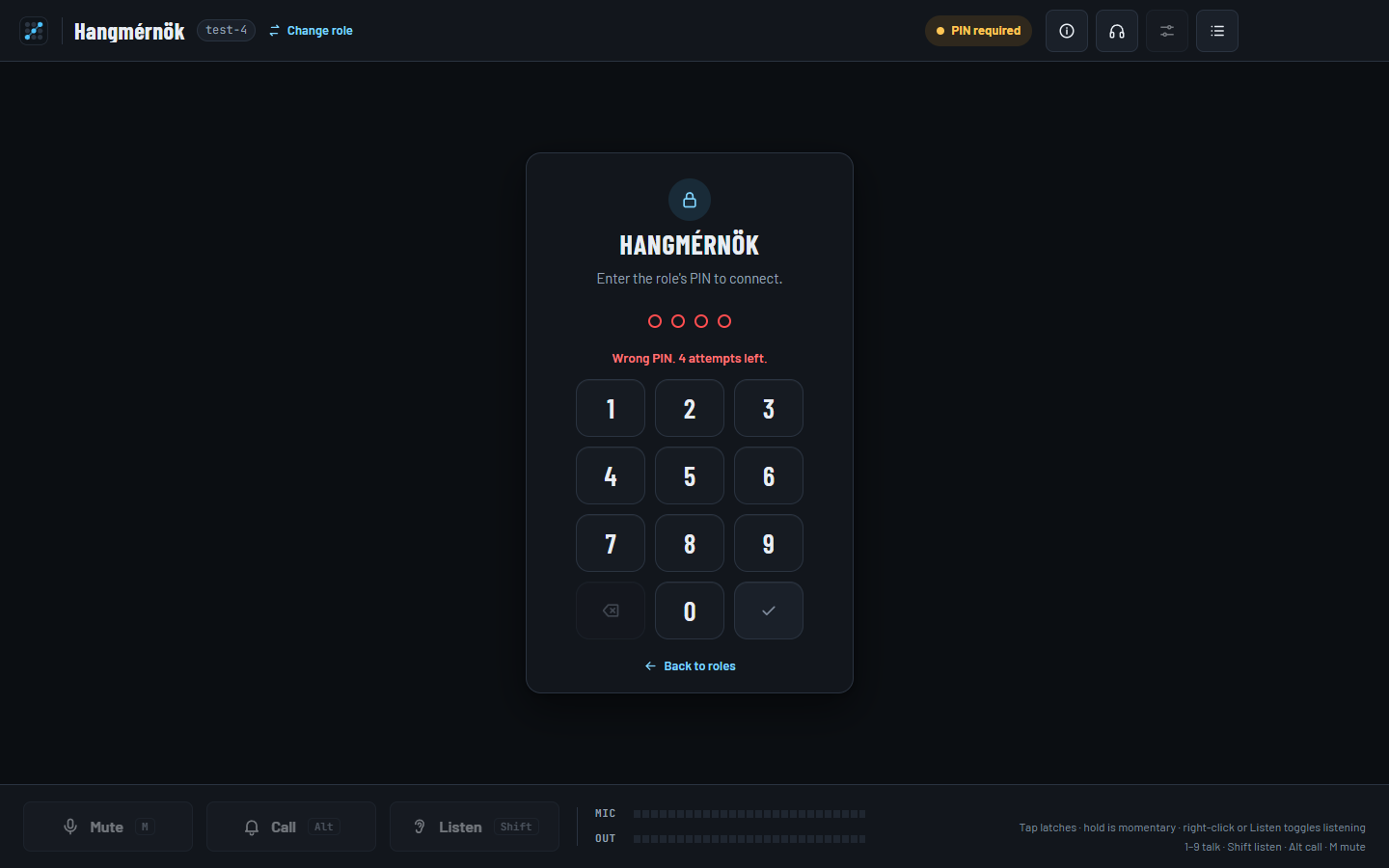1389x868 pixels.
Task: Click the app logo icon in header
Action: [x=34, y=31]
